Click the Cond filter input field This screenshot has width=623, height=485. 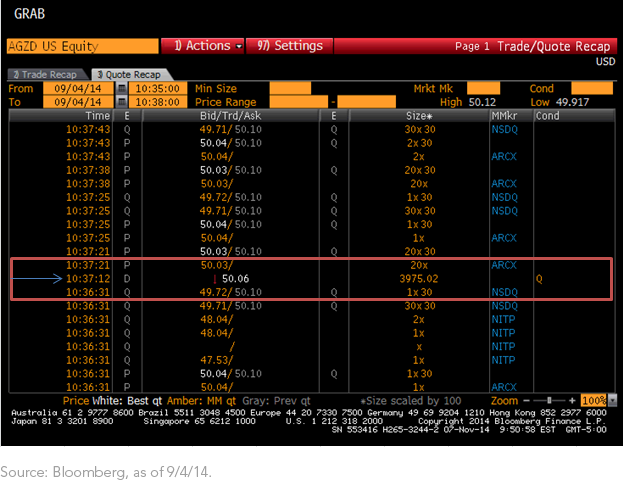click(592, 88)
